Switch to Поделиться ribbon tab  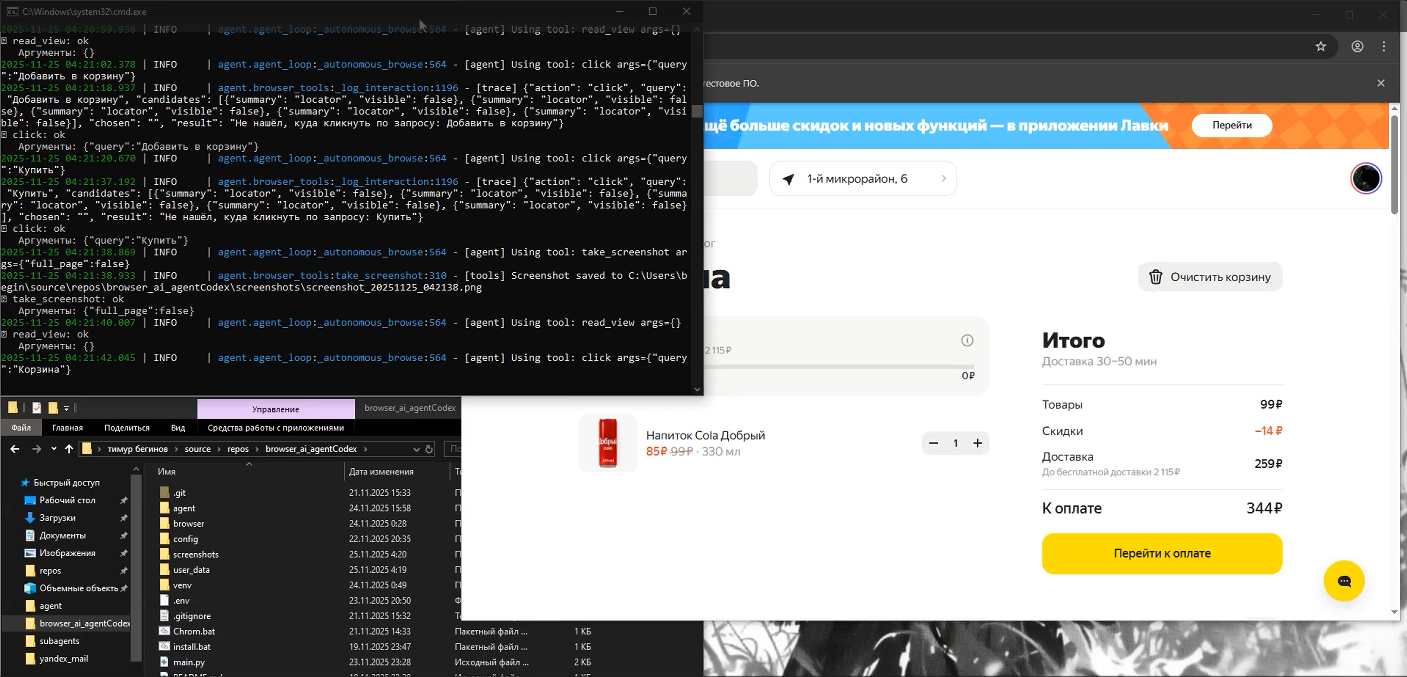pyautogui.click(x=126, y=427)
